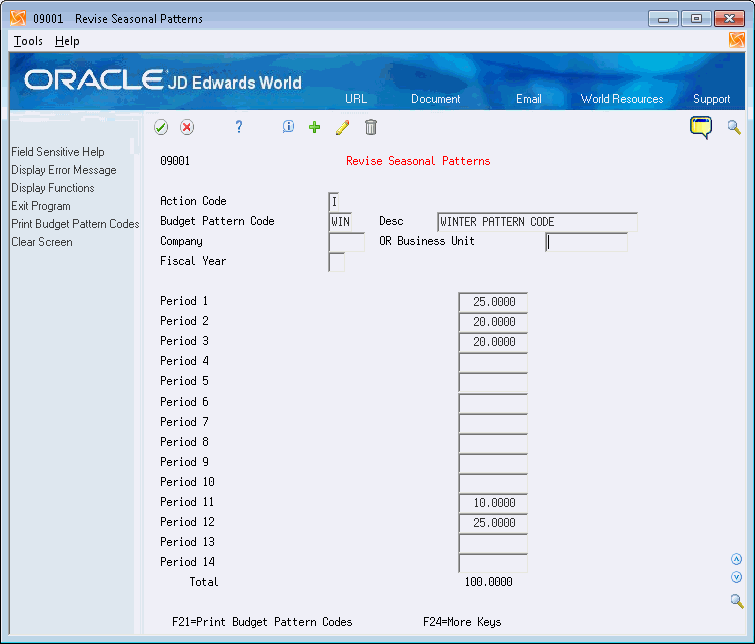This screenshot has height=644, width=755.
Task: Click the orange JD Edwards icon in menu bar
Action: (x=737, y=40)
